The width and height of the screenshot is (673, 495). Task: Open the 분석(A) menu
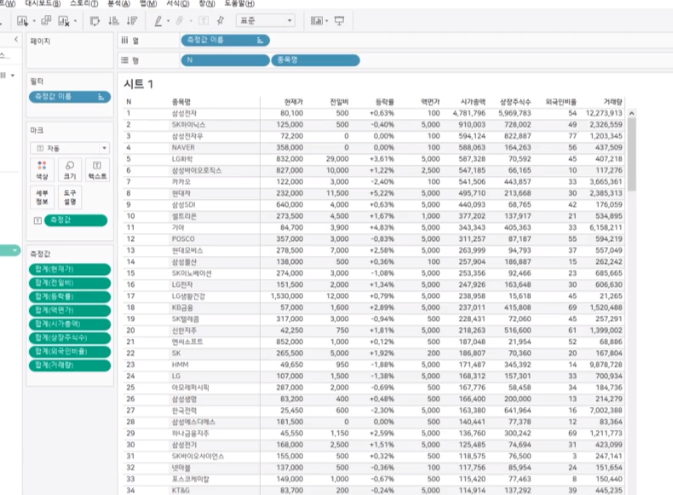pos(118,3)
